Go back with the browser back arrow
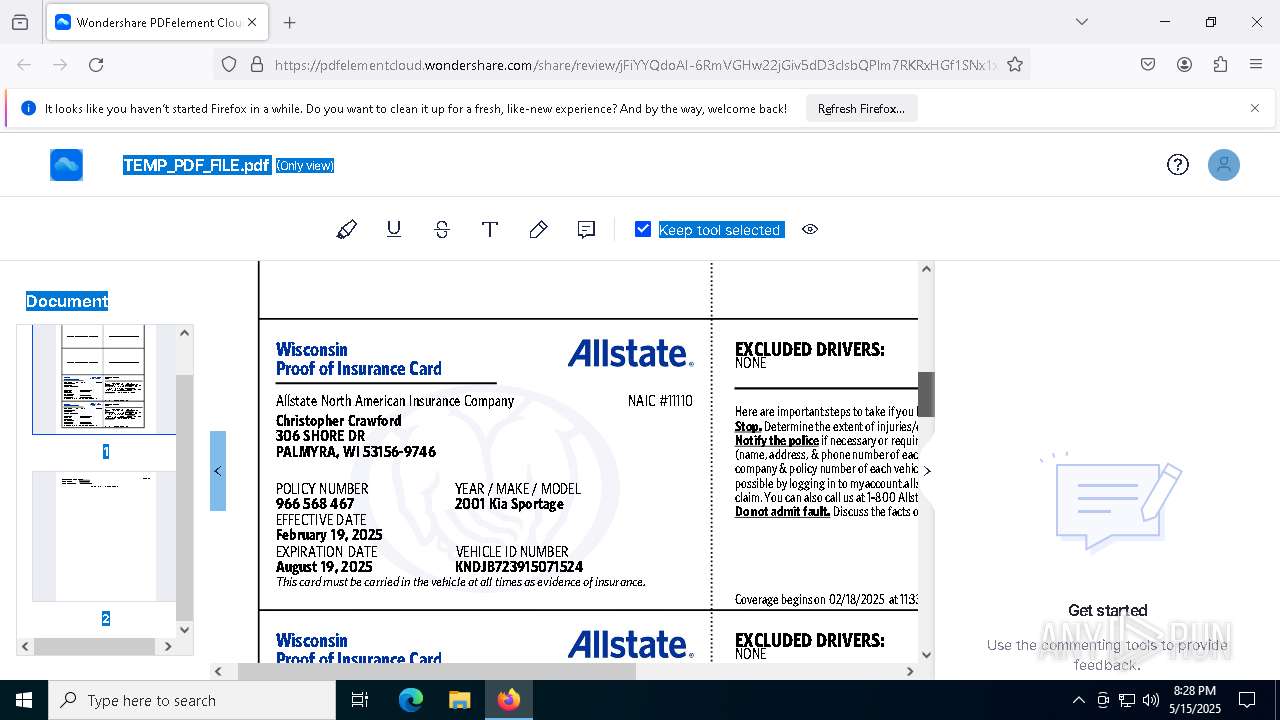The height and width of the screenshot is (720, 1280). (24, 64)
